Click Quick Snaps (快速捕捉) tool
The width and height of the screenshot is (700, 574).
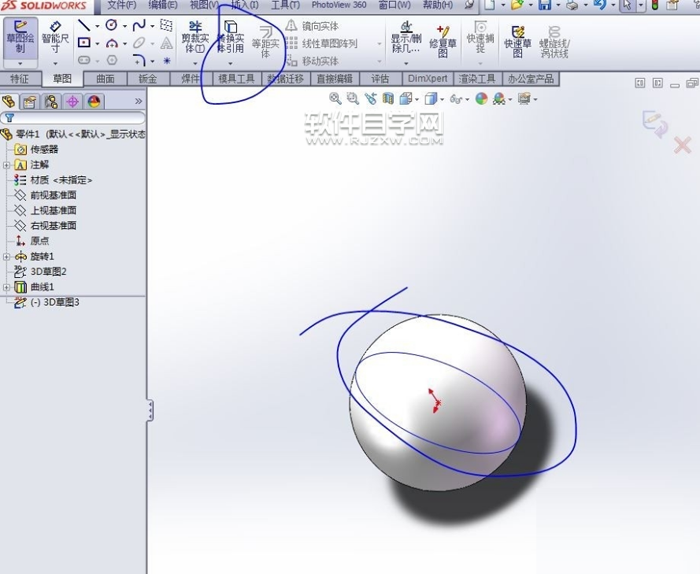click(480, 37)
